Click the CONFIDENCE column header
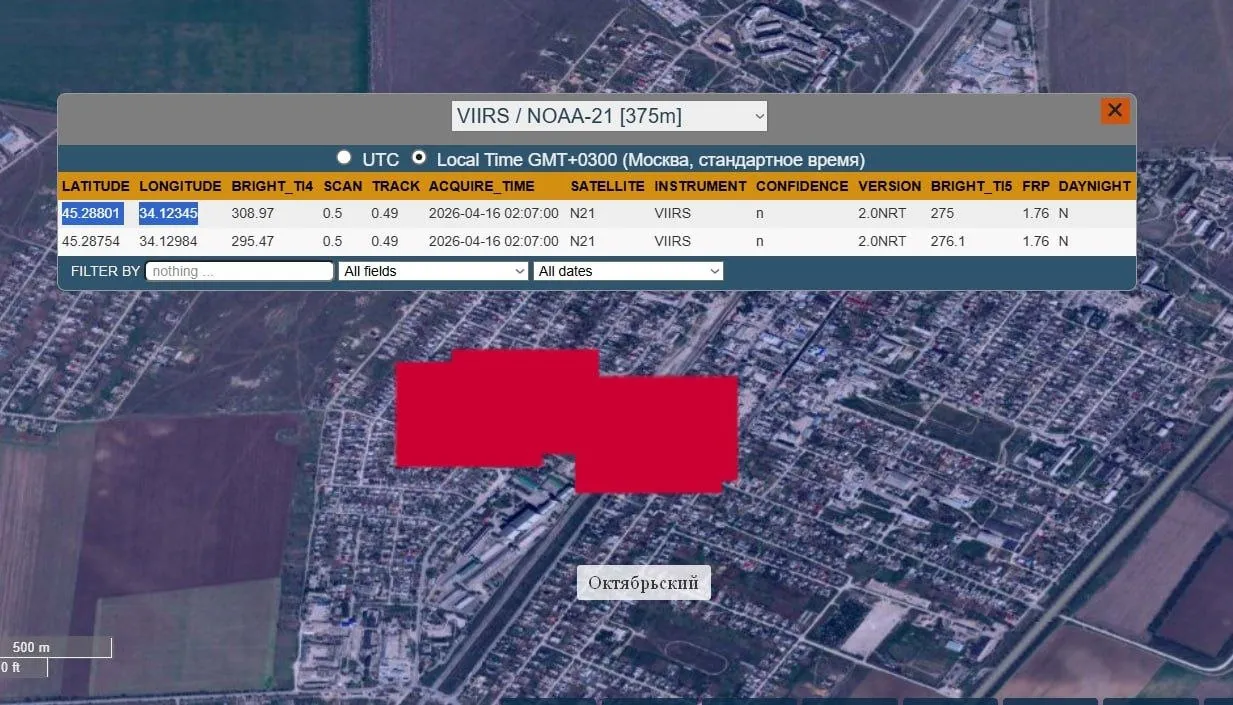Image resolution: width=1233 pixels, height=705 pixels. [x=801, y=186]
